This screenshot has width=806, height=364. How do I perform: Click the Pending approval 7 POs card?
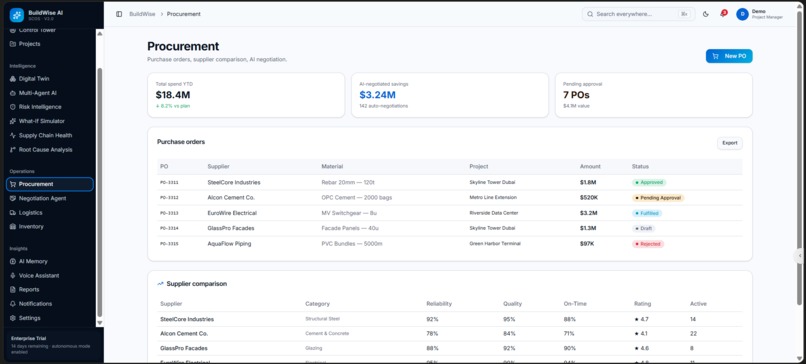tap(654, 95)
